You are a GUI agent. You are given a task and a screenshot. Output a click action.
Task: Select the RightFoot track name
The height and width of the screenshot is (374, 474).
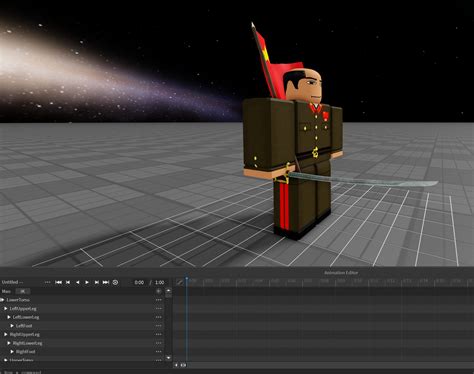pyautogui.click(x=26, y=351)
